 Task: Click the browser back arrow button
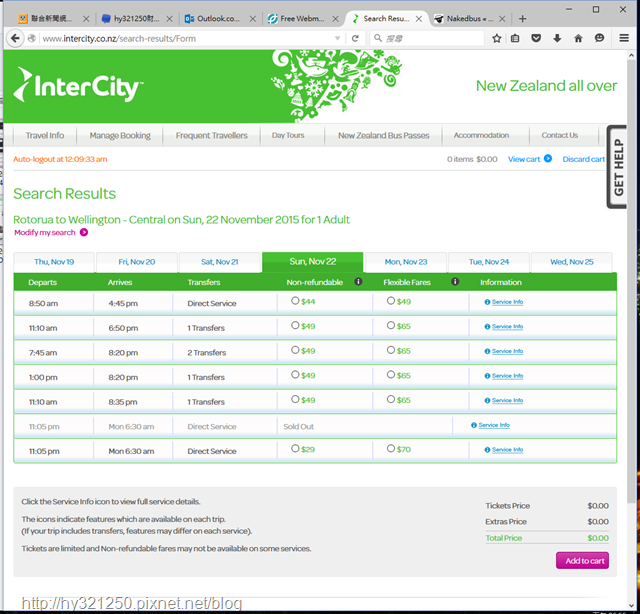(x=16, y=38)
